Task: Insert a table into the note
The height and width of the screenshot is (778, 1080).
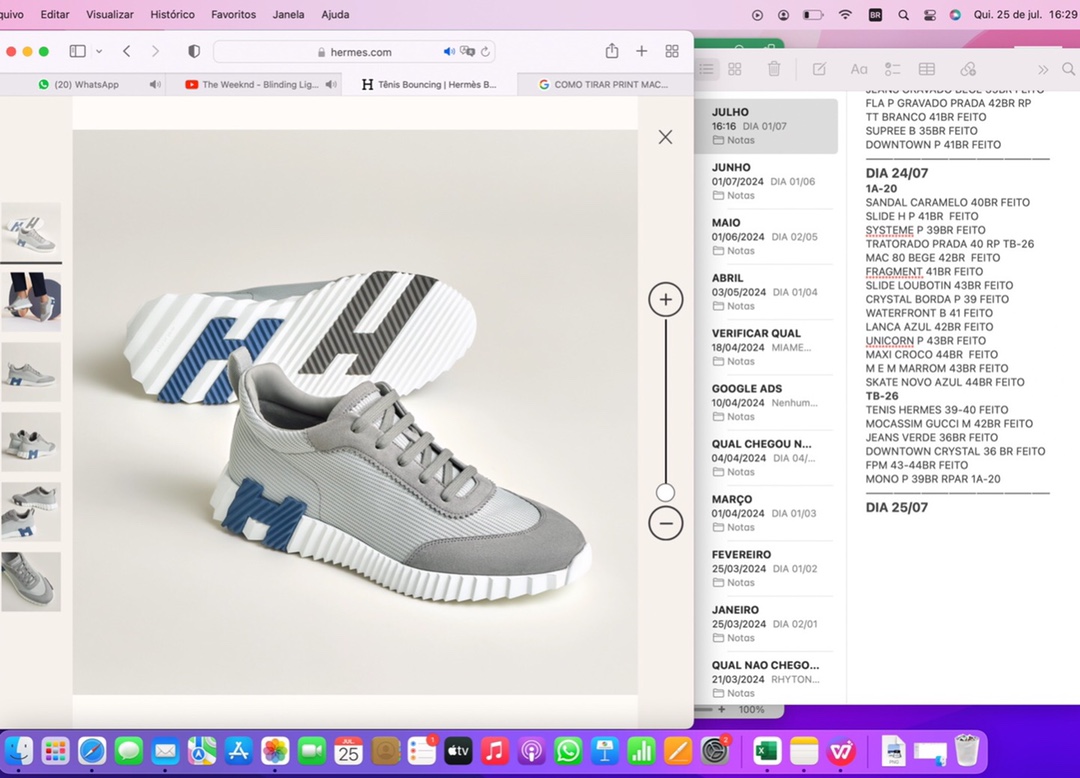Action: tap(927, 69)
